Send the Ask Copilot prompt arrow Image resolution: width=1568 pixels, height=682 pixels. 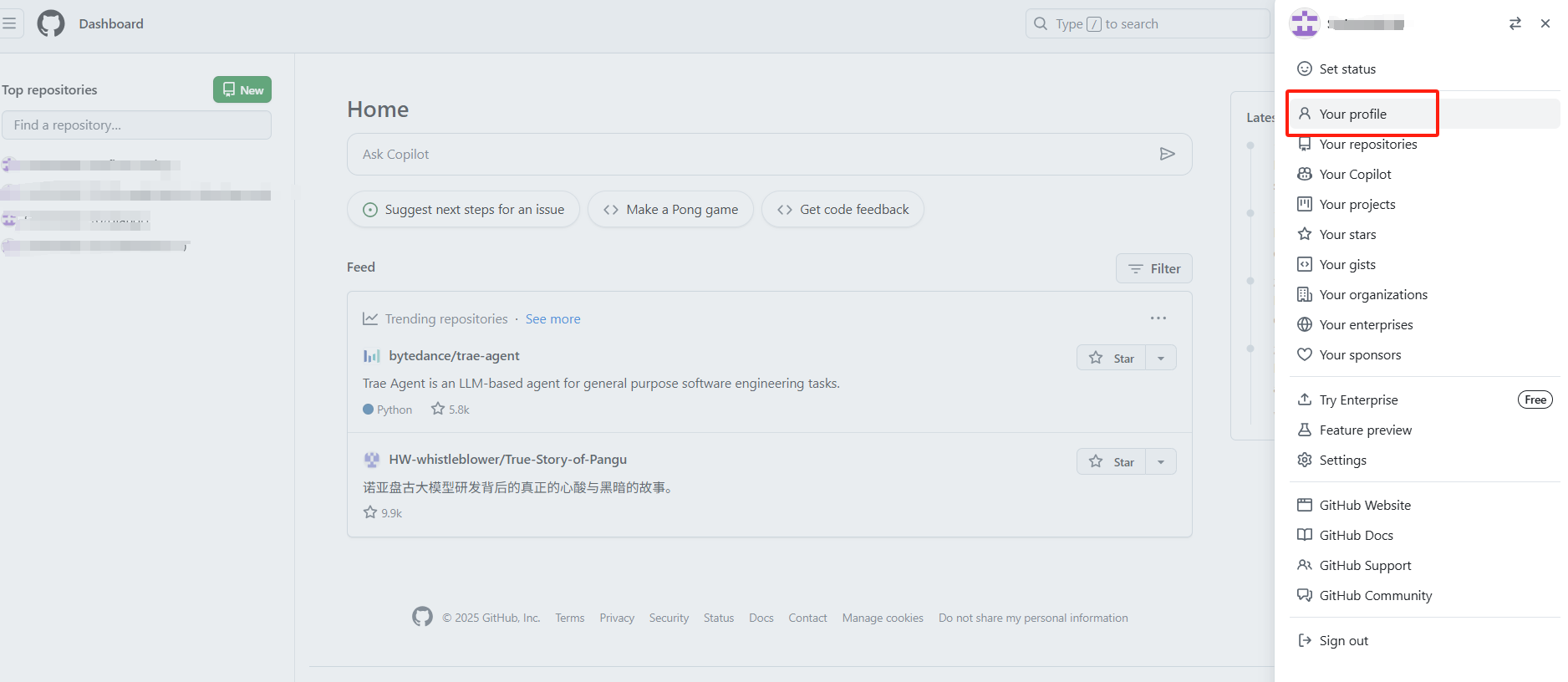(x=1168, y=154)
